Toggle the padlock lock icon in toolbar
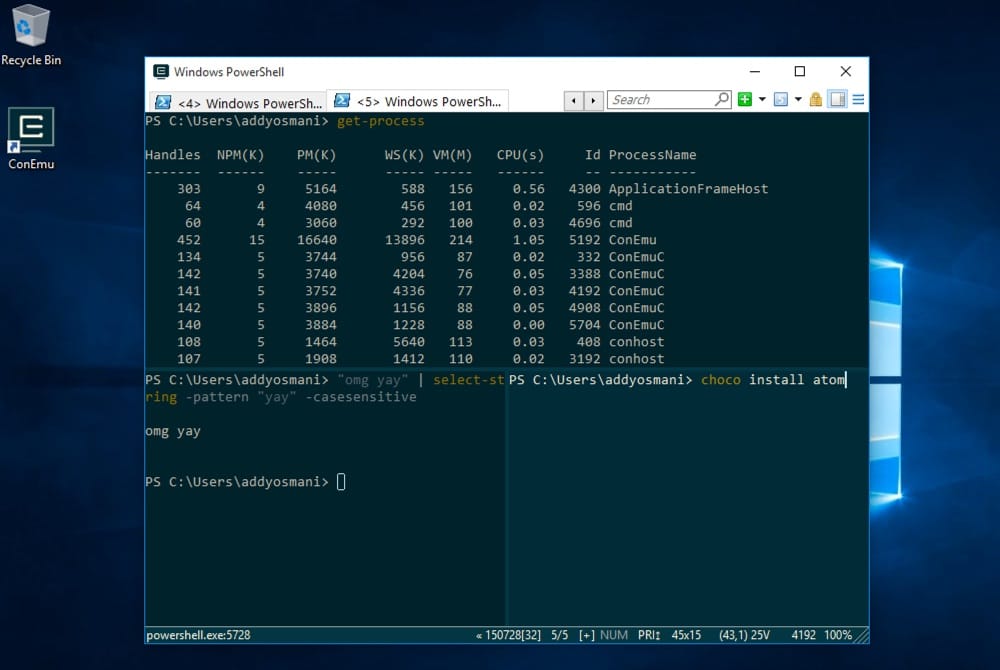Image resolution: width=1000 pixels, height=670 pixels. [816, 100]
